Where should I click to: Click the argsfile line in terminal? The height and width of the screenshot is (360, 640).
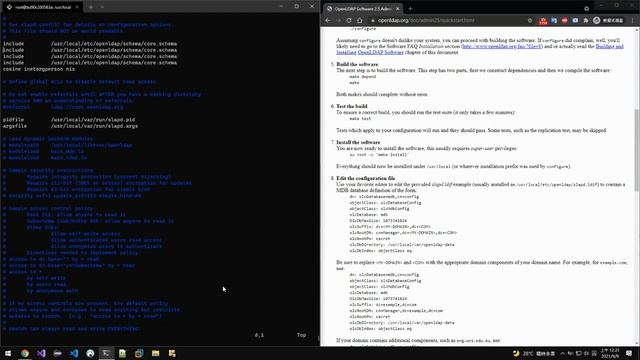click(70, 126)
